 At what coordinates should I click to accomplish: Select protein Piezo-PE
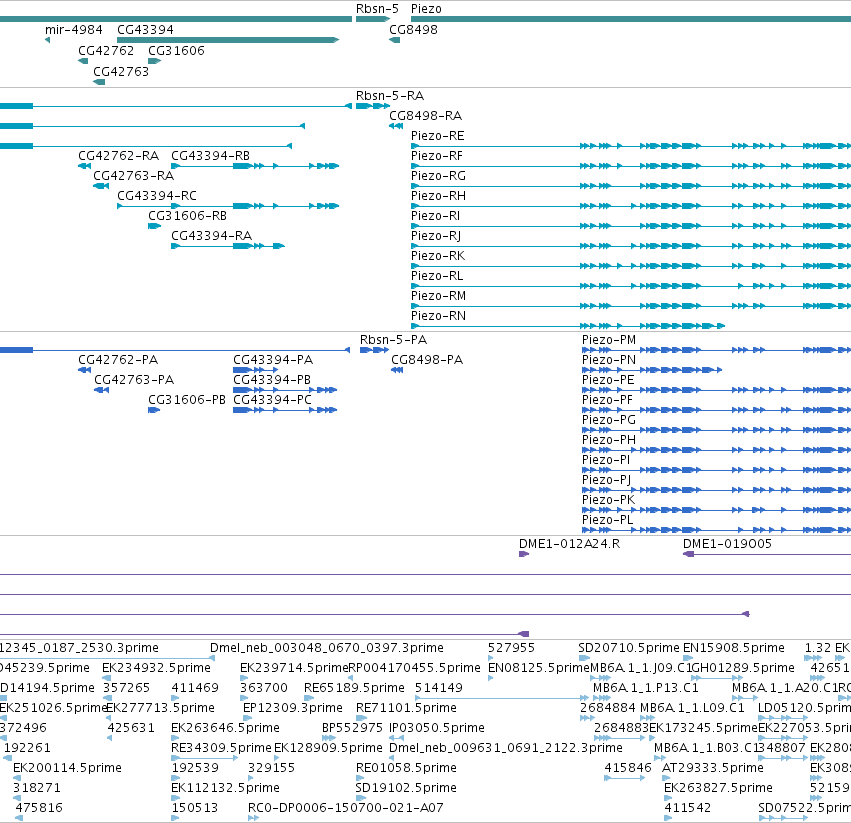coord(608,380)
